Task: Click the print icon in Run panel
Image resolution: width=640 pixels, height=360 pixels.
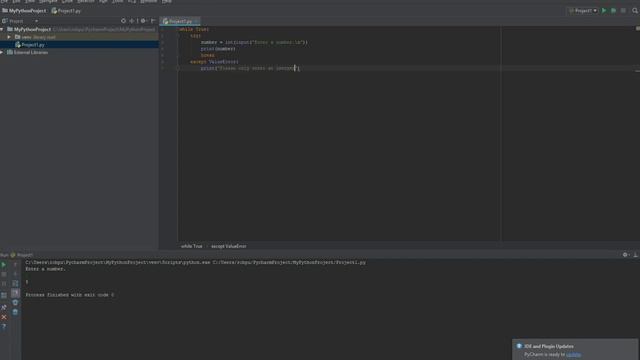Action: (x=15, y=302)
